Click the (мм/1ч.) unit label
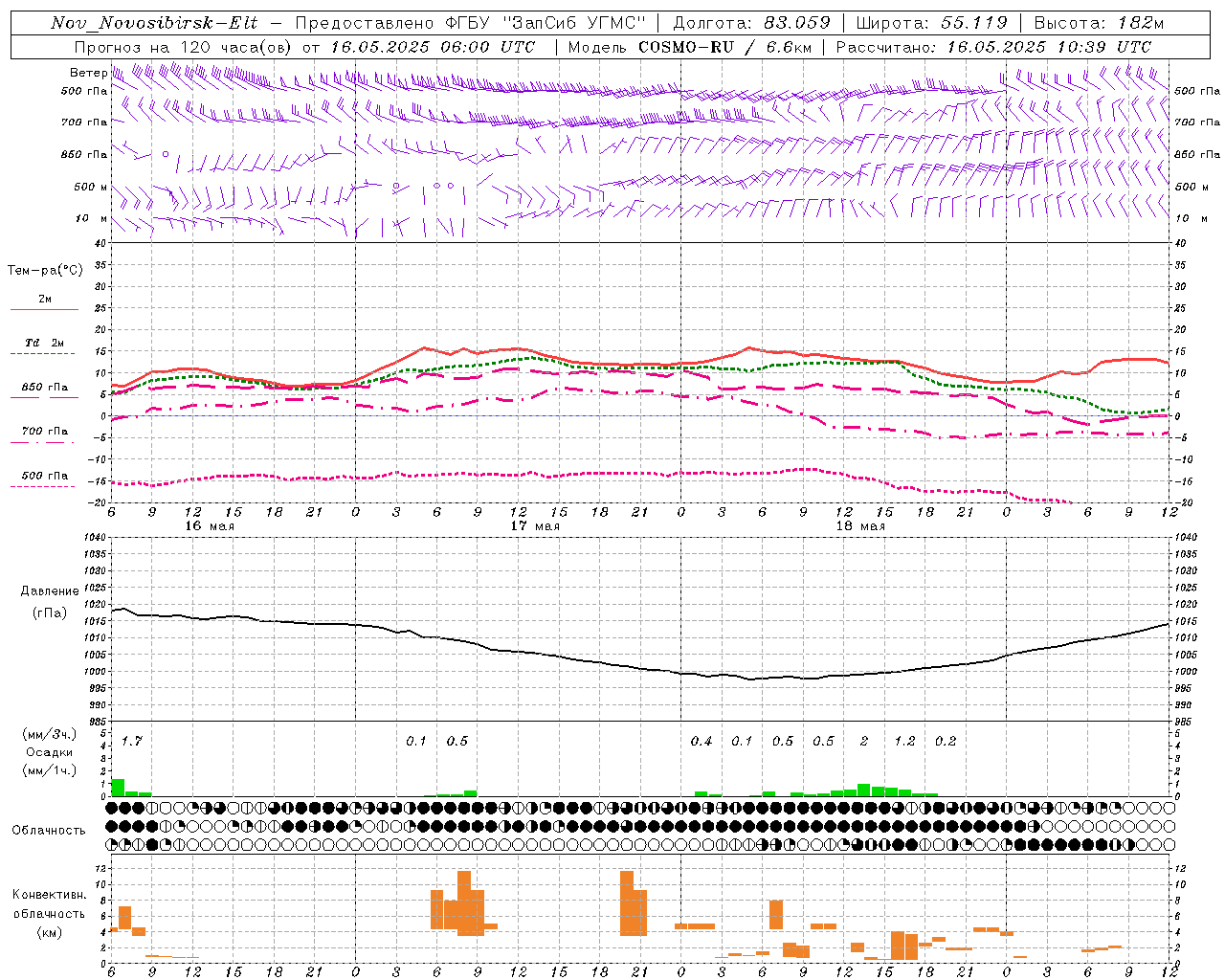 coord(50,770)
